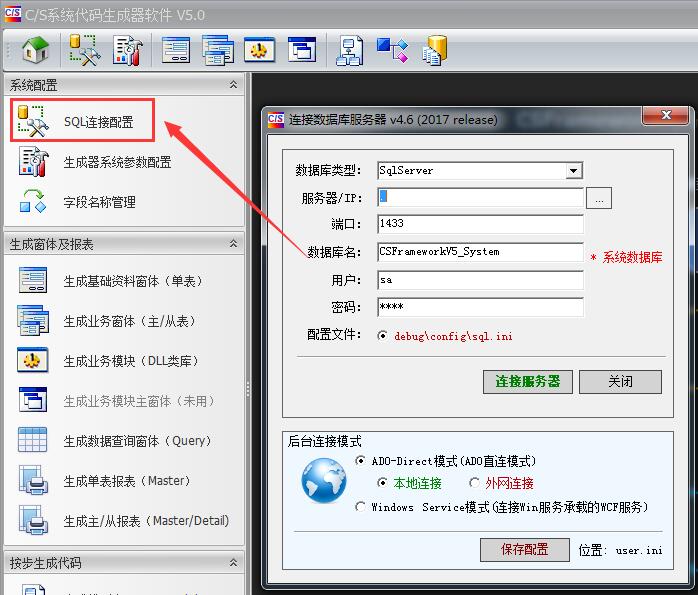
Task: Open SQL connection config from toolbar icon
Action: tap(85, 50)
